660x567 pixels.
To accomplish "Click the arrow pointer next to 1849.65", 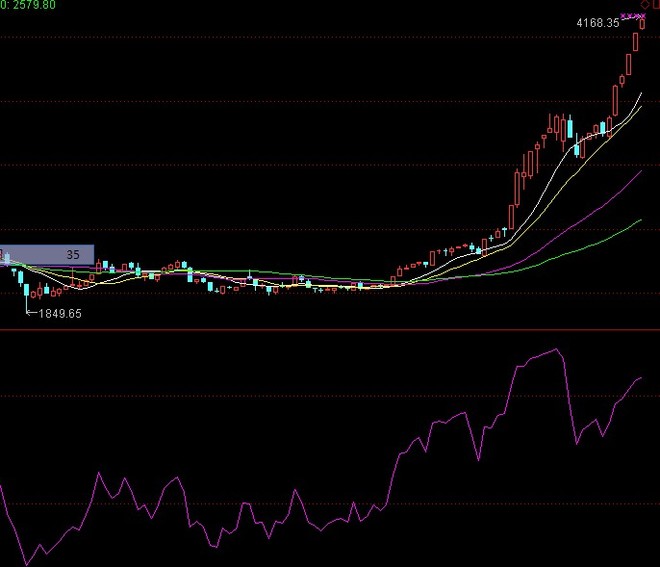I will pos(31,313).
